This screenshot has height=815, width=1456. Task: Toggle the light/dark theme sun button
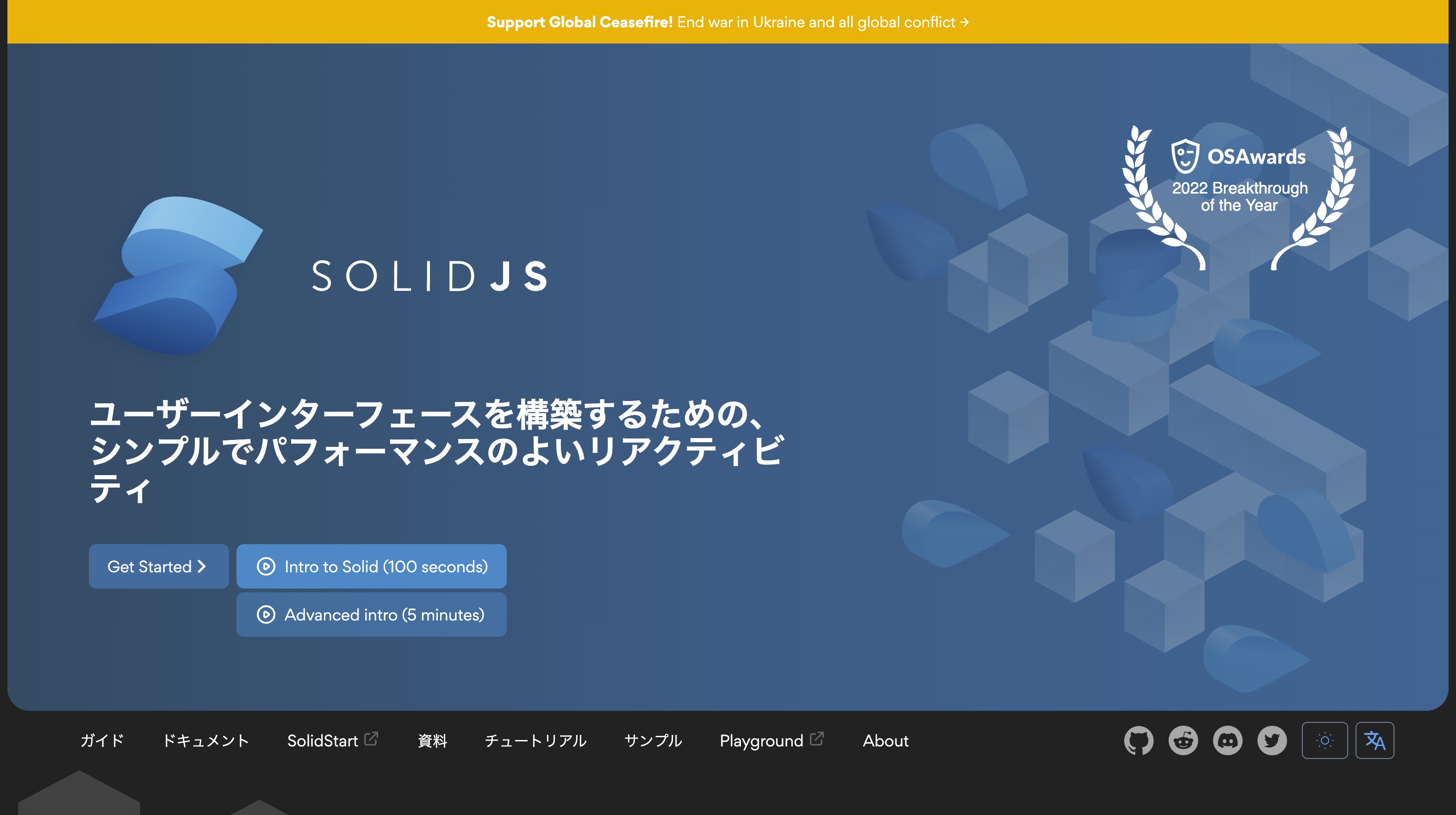point(1324,740)
